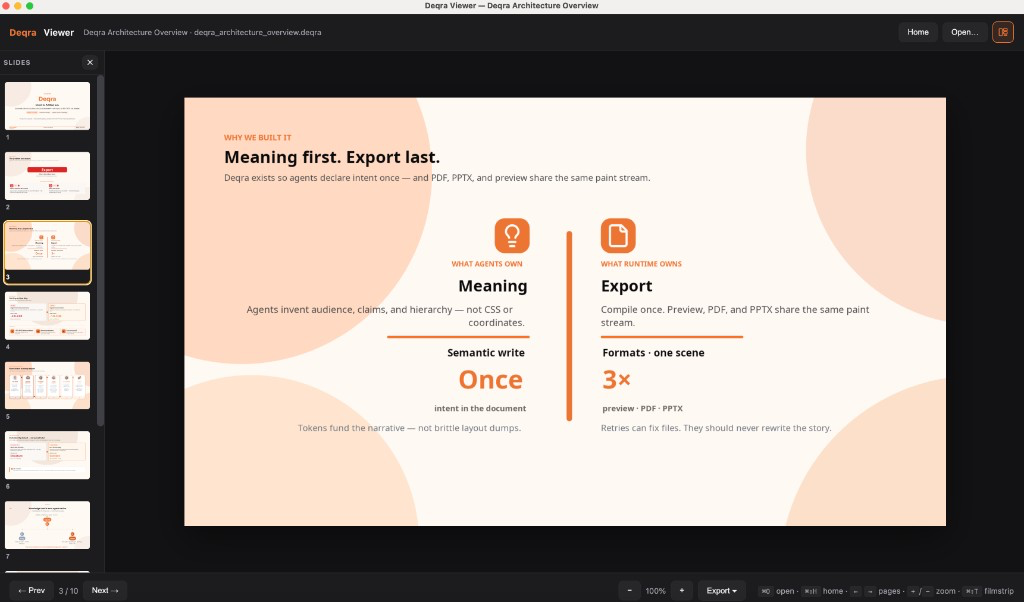Click the lightbulb icon above Meaning
Screen dimensions: 1024x602
pyautogui.click(x=512, y=235)
